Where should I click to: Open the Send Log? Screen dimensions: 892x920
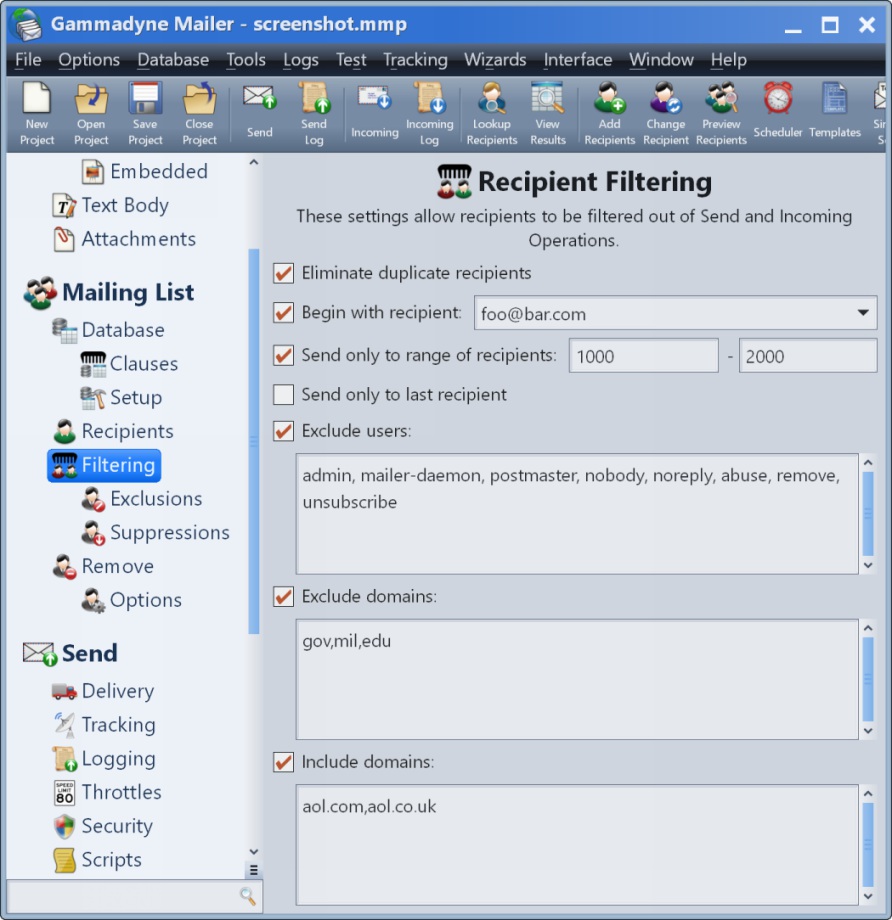(314, 114)
